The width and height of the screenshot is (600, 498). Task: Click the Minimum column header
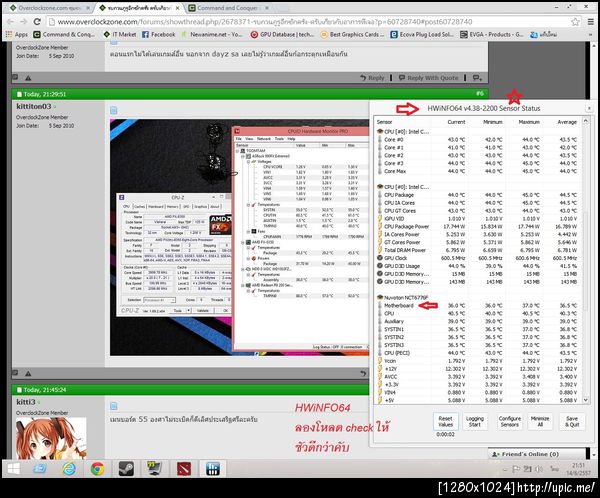tap(492, 122)
